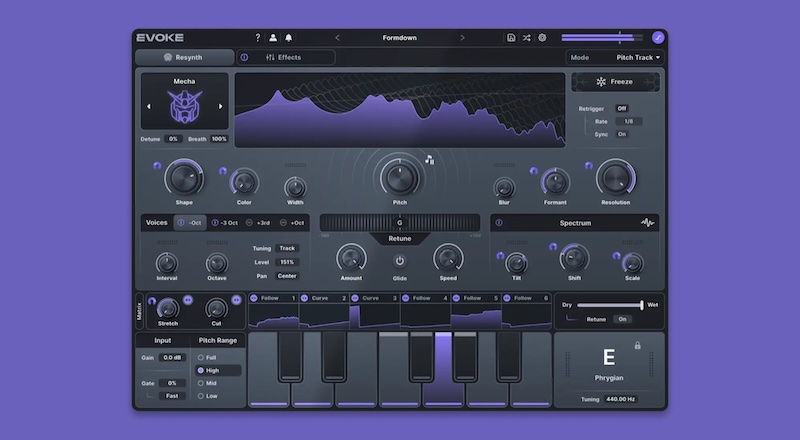Toggle the Retrigger Off switch
Image resolution: width=800 pixels, height=440 pixels.
(x=621, y=108)
